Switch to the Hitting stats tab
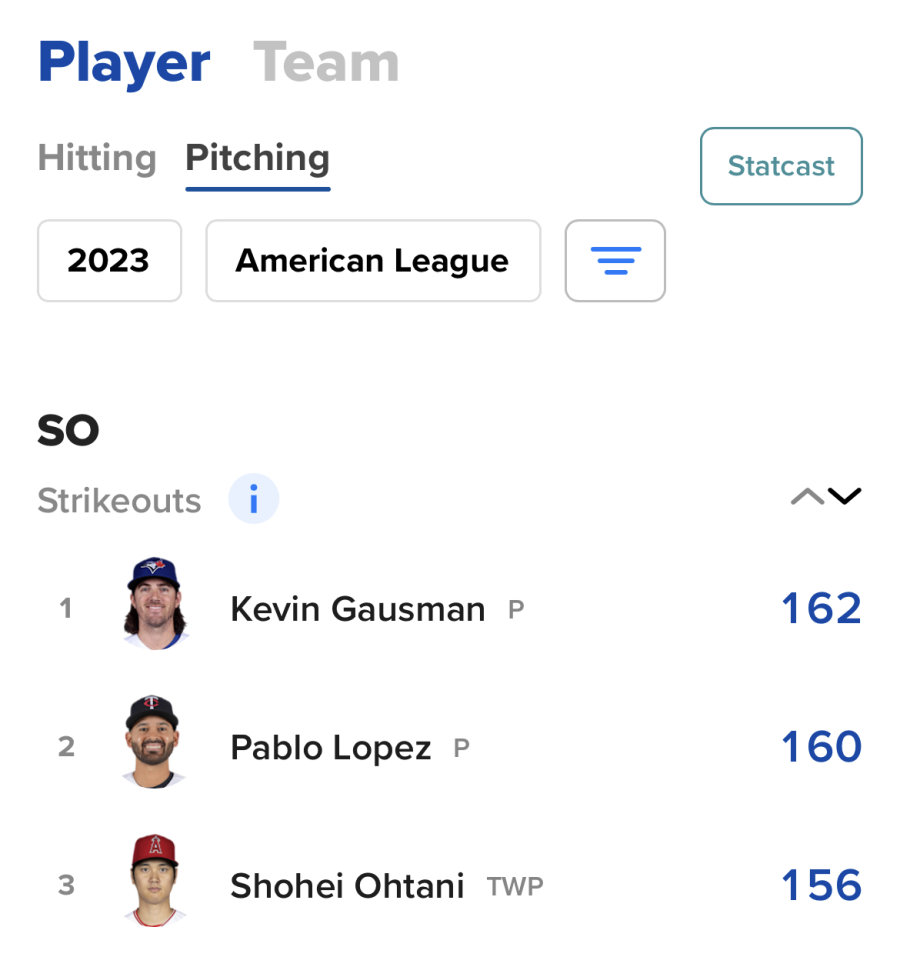900x957 pixels. [x=97, y=158]
